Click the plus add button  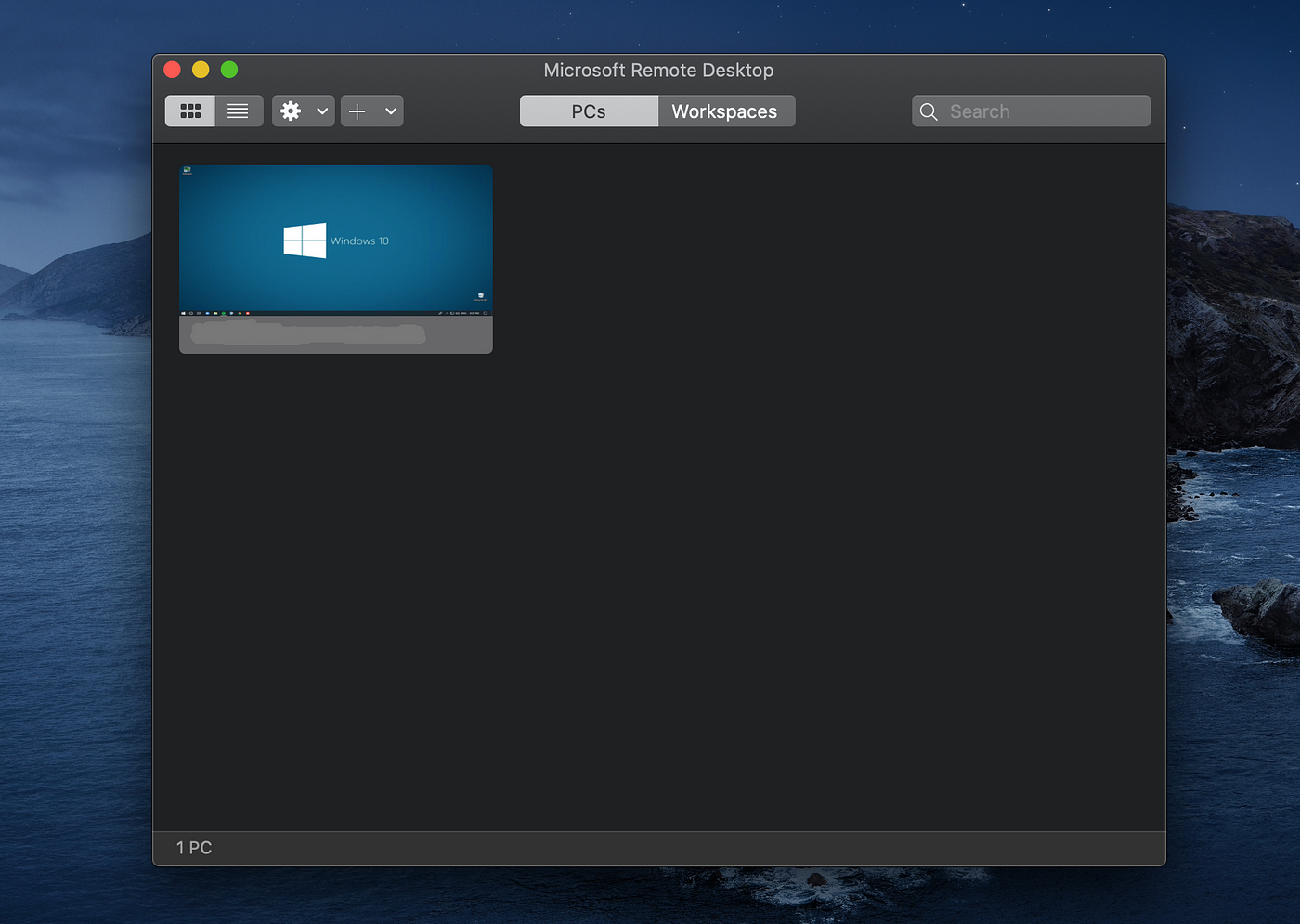click(x=357, y=111)
